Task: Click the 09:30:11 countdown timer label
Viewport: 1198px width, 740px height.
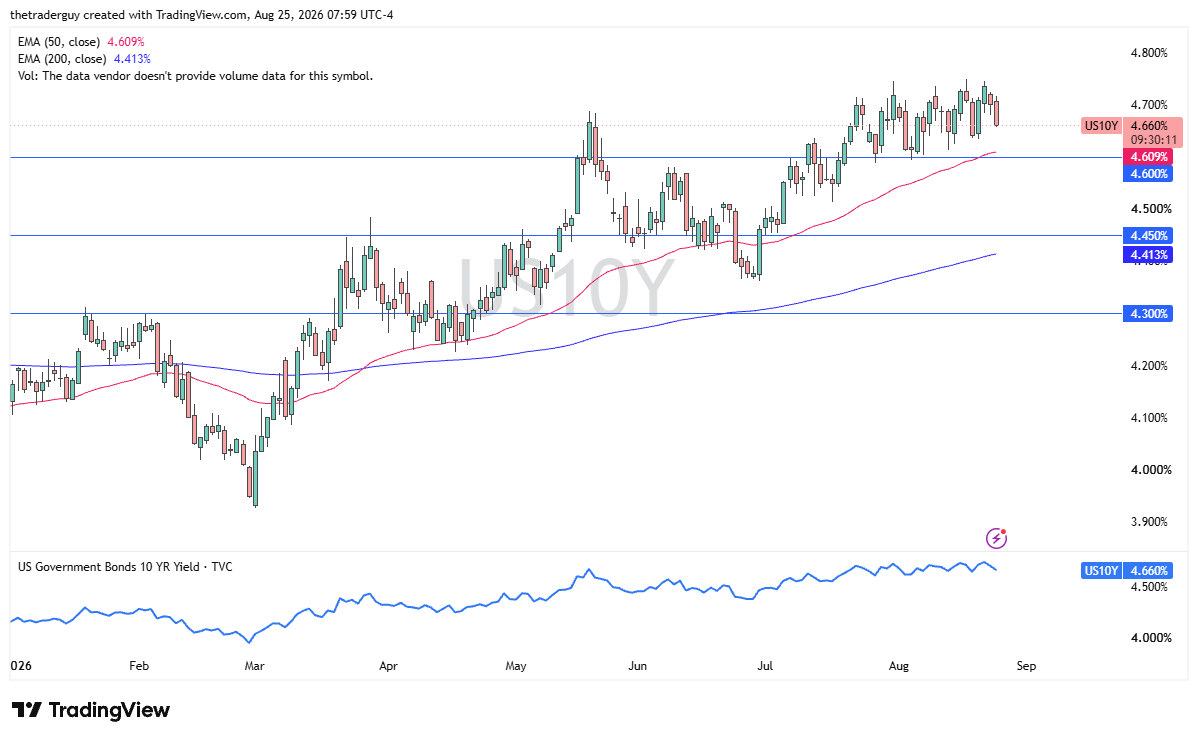Action: [x=1152, y=141]
